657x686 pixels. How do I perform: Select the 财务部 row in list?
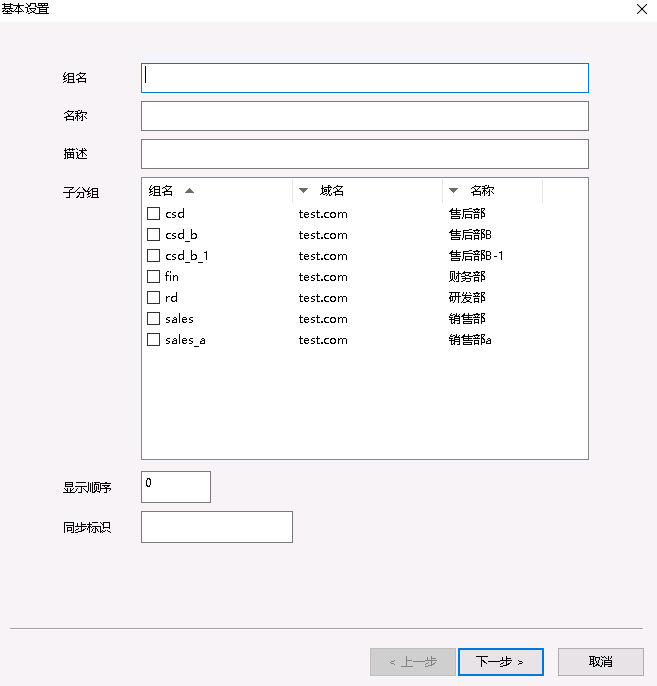point(467,277)
